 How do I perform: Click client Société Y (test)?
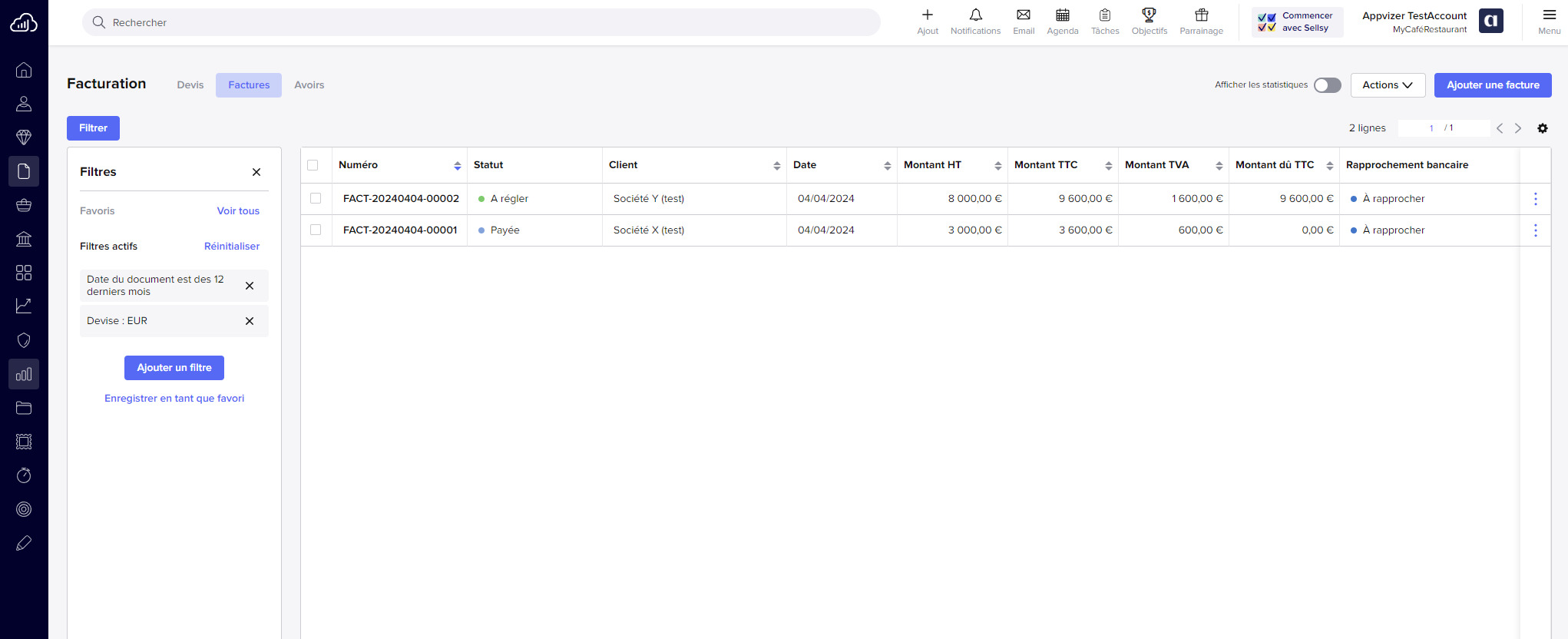(x=649, y=199)
